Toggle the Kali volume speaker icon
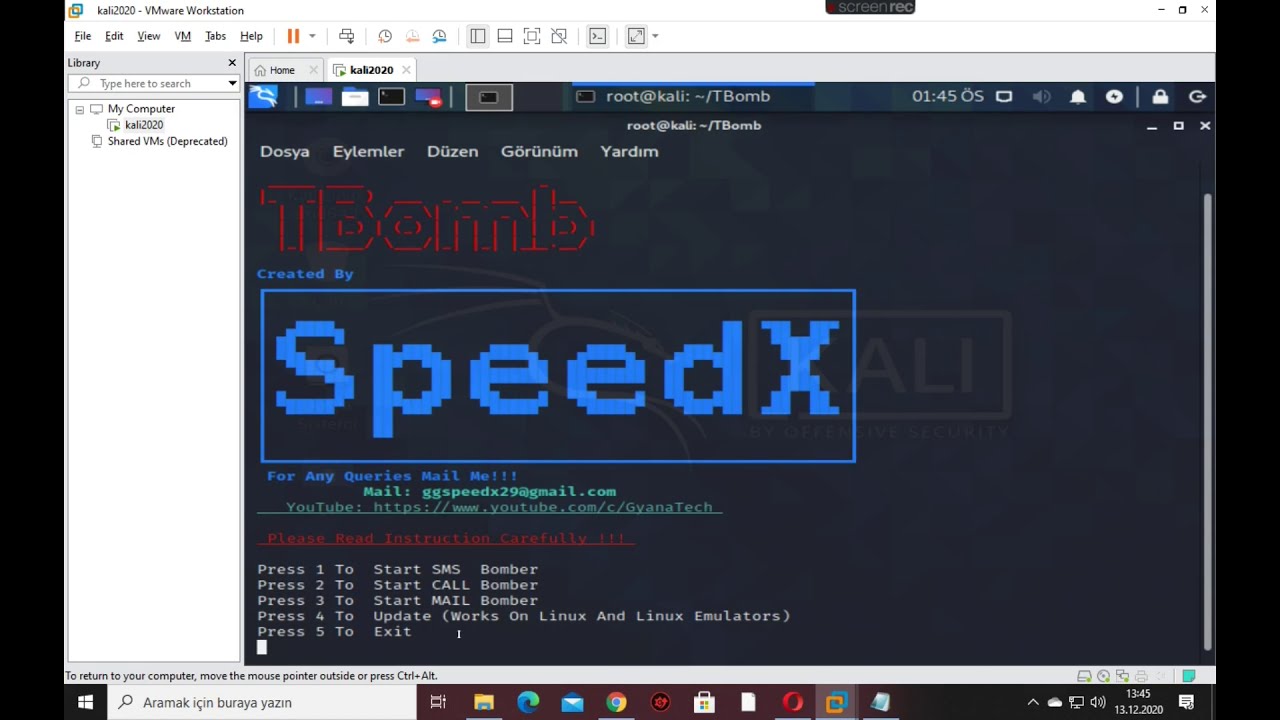Screen dimensions: 1280x720 (1041, 96)
